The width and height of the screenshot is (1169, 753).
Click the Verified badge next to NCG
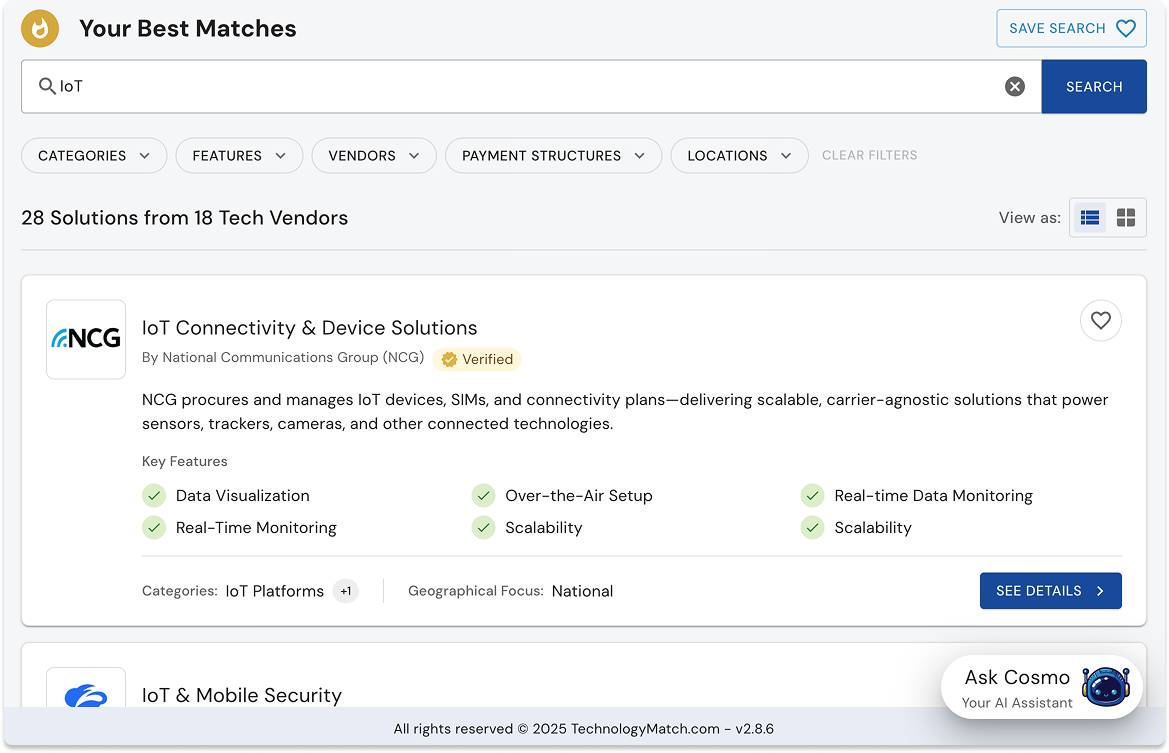coord(476,359)
